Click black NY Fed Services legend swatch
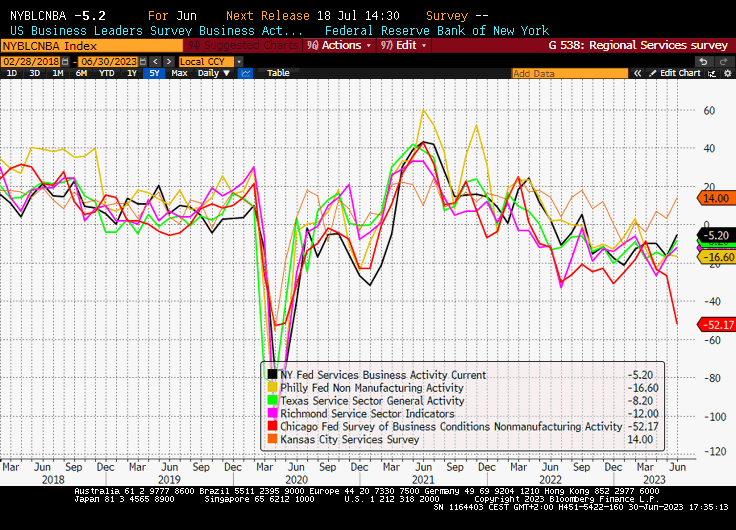 pos(272,374)
